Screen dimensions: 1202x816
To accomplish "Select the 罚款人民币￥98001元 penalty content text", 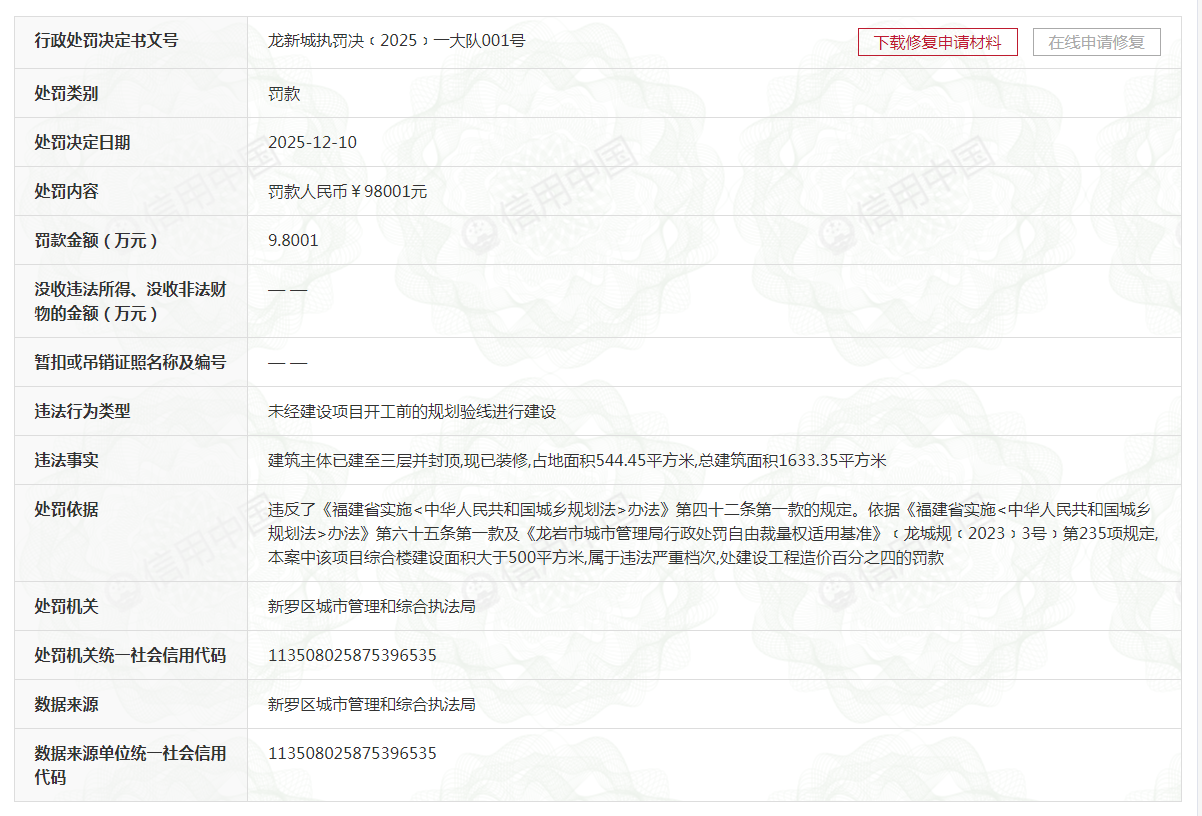I will [347, 191].
